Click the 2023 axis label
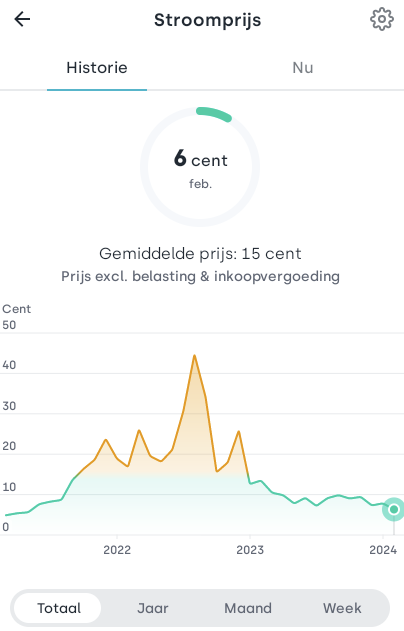 (x=250, y=550)
